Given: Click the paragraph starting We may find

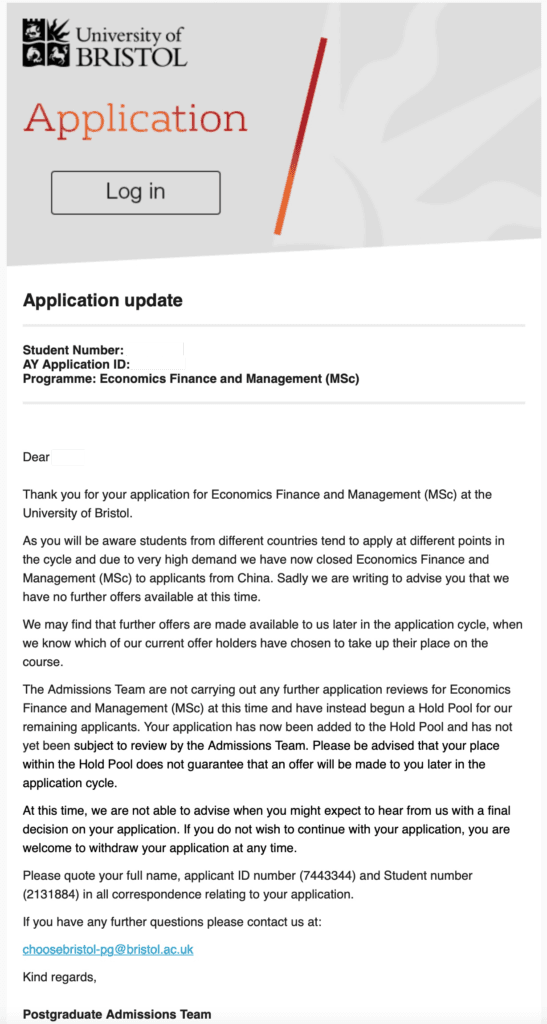Looking at the screenshot, I should (272, 633).
